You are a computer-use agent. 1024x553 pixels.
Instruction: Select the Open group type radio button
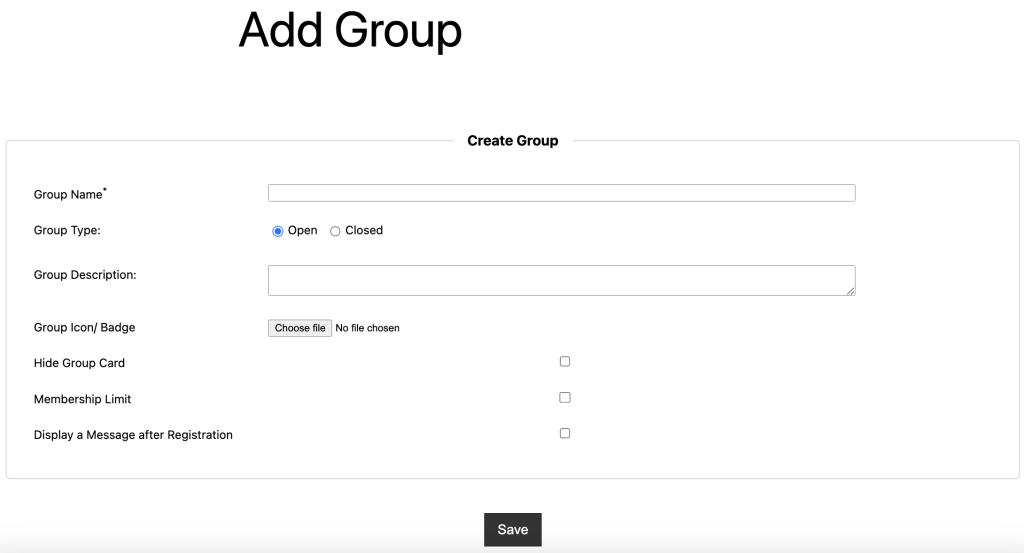278,231
